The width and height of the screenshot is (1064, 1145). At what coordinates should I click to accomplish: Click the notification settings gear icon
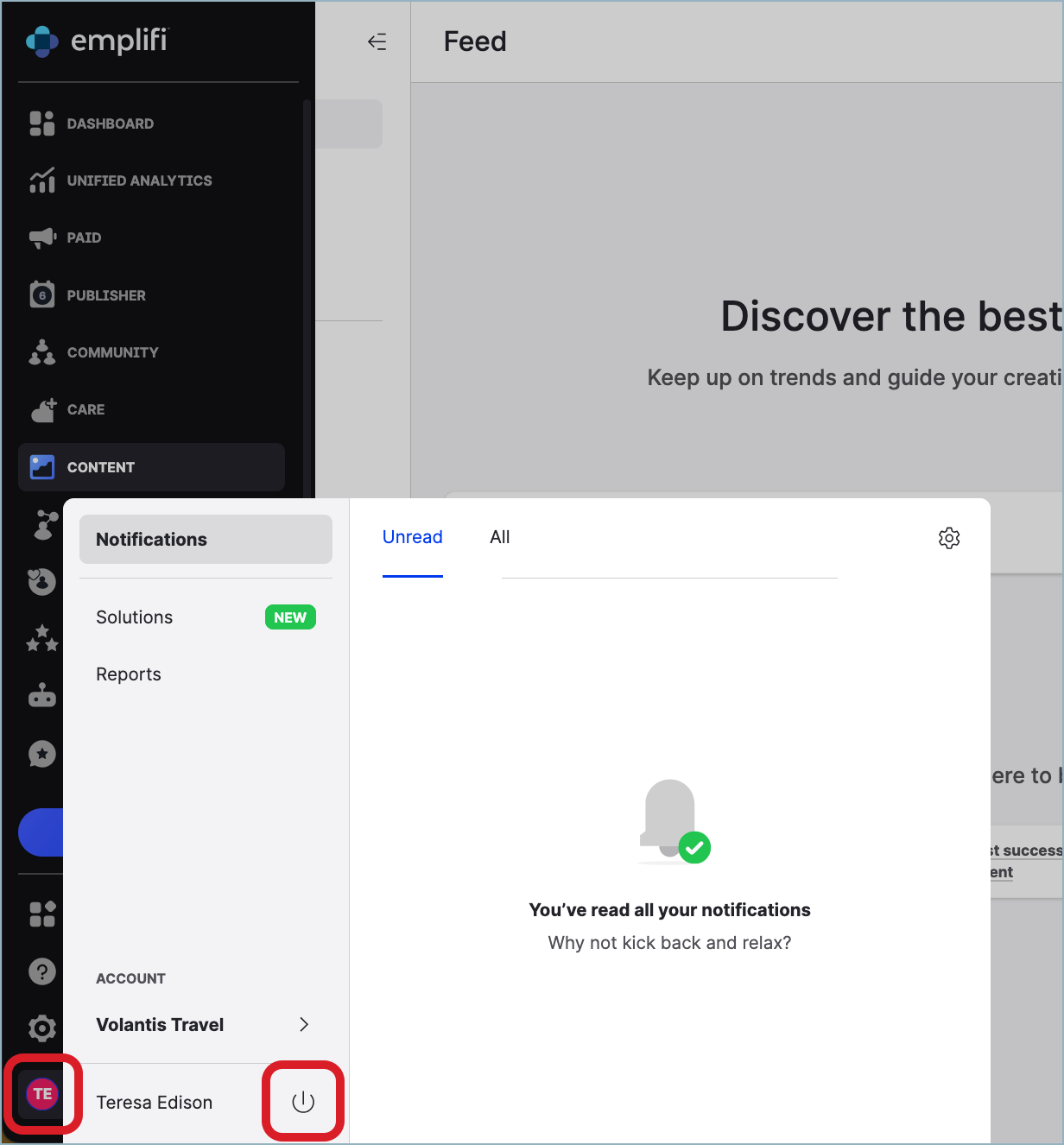[949, 538]
